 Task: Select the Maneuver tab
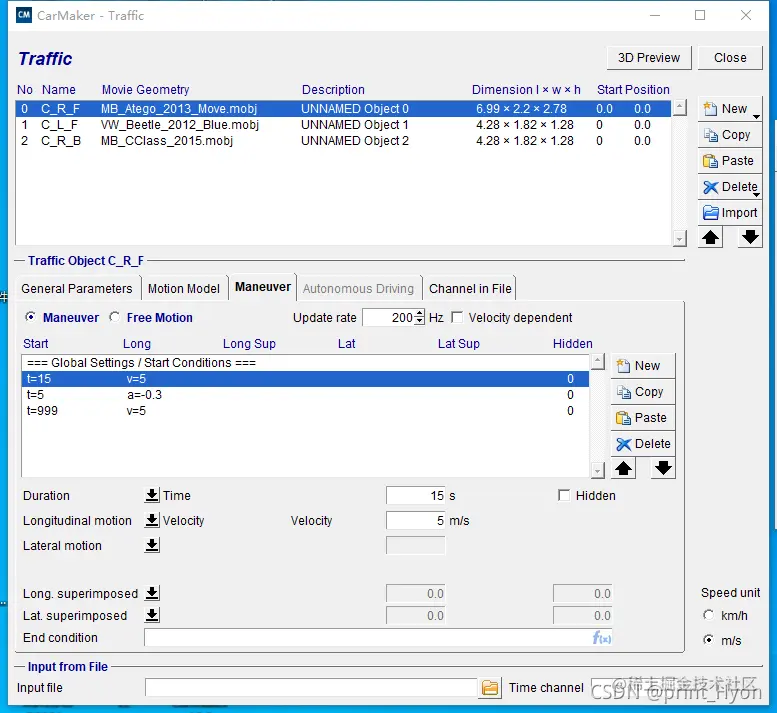[x=263, y=287]
